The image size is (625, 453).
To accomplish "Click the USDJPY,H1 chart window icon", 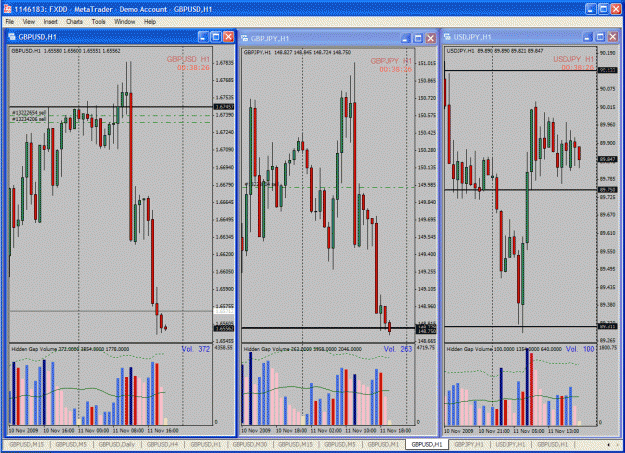I will click(x=447, y=37).
